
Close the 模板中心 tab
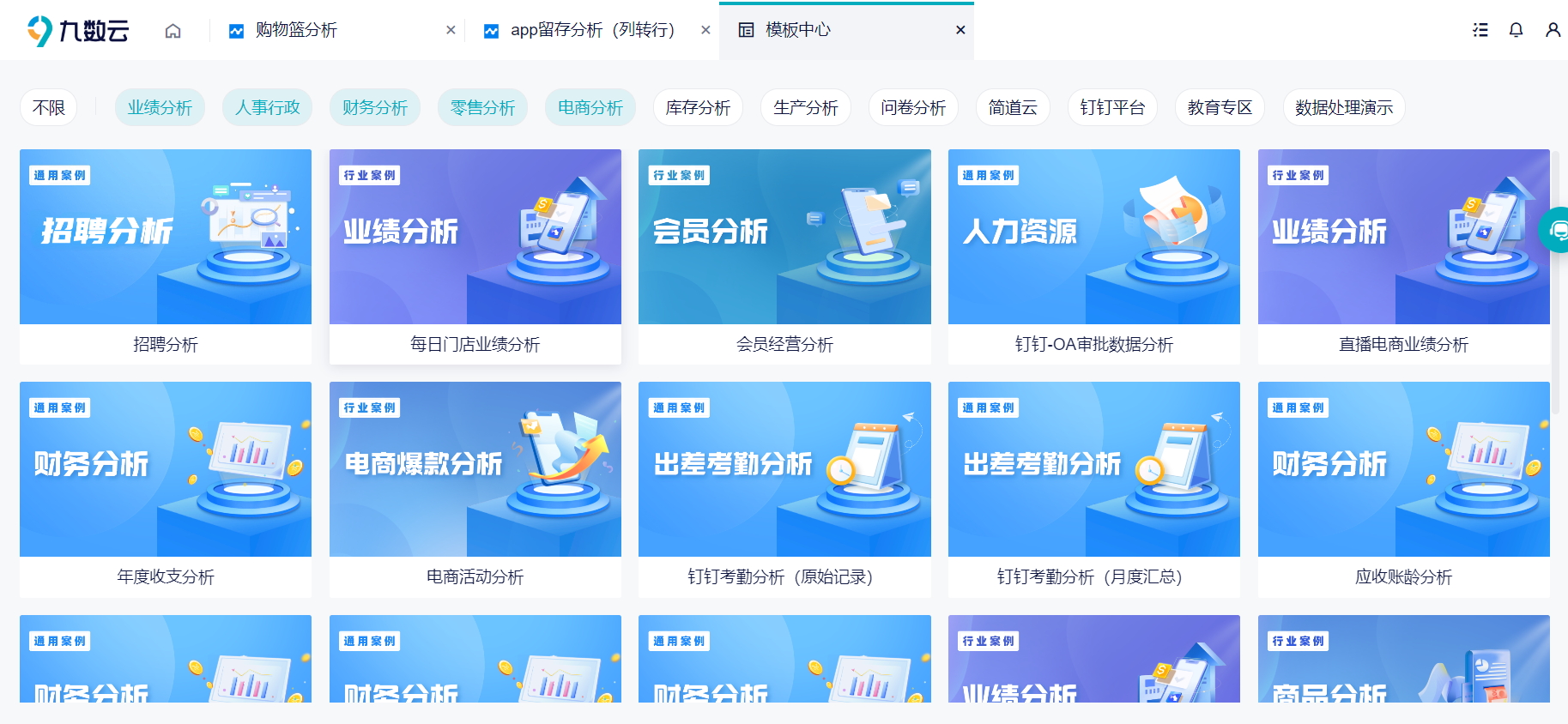[960, 30]
